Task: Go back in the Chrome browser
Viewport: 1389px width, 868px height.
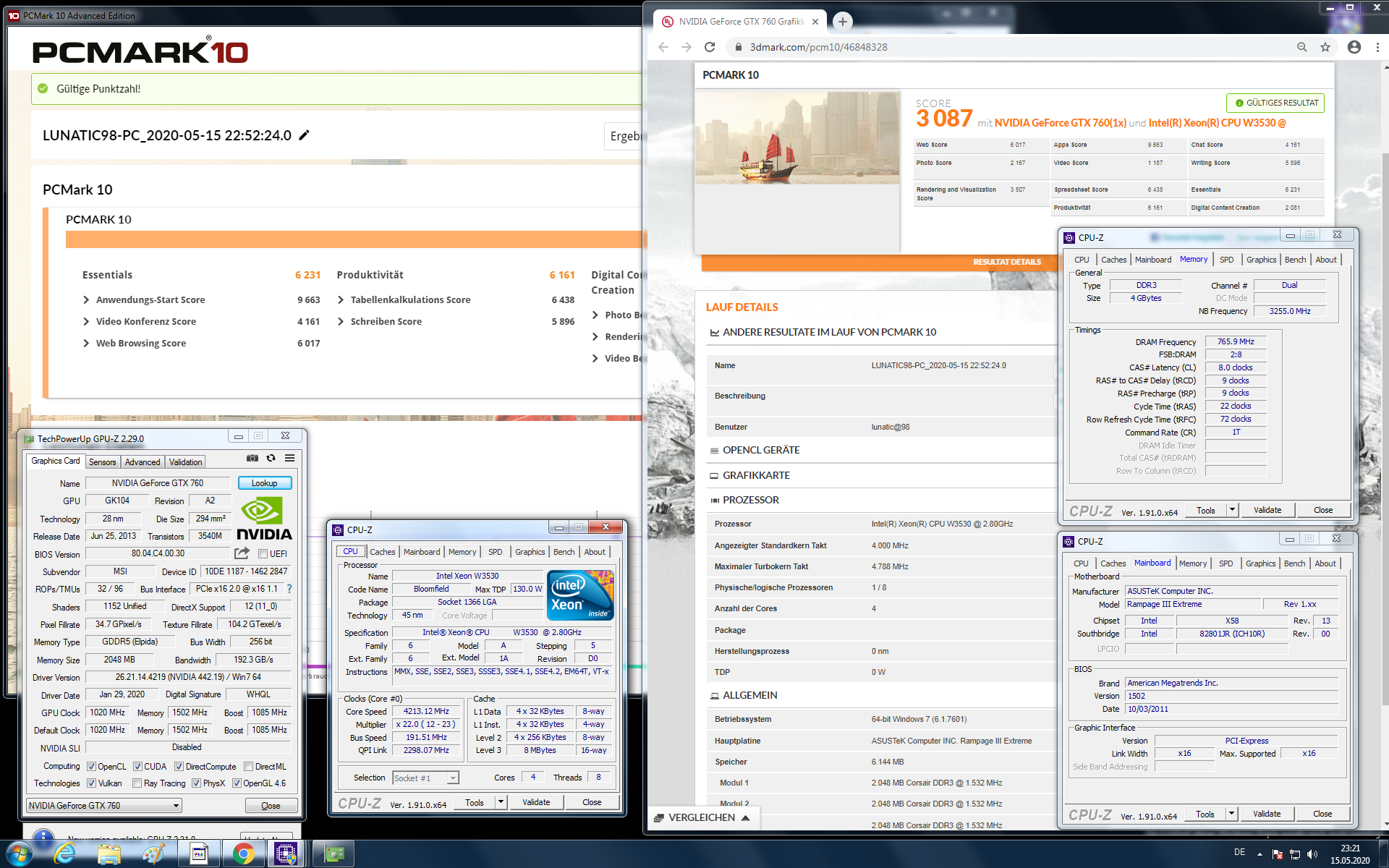Action: coord(663,47)
